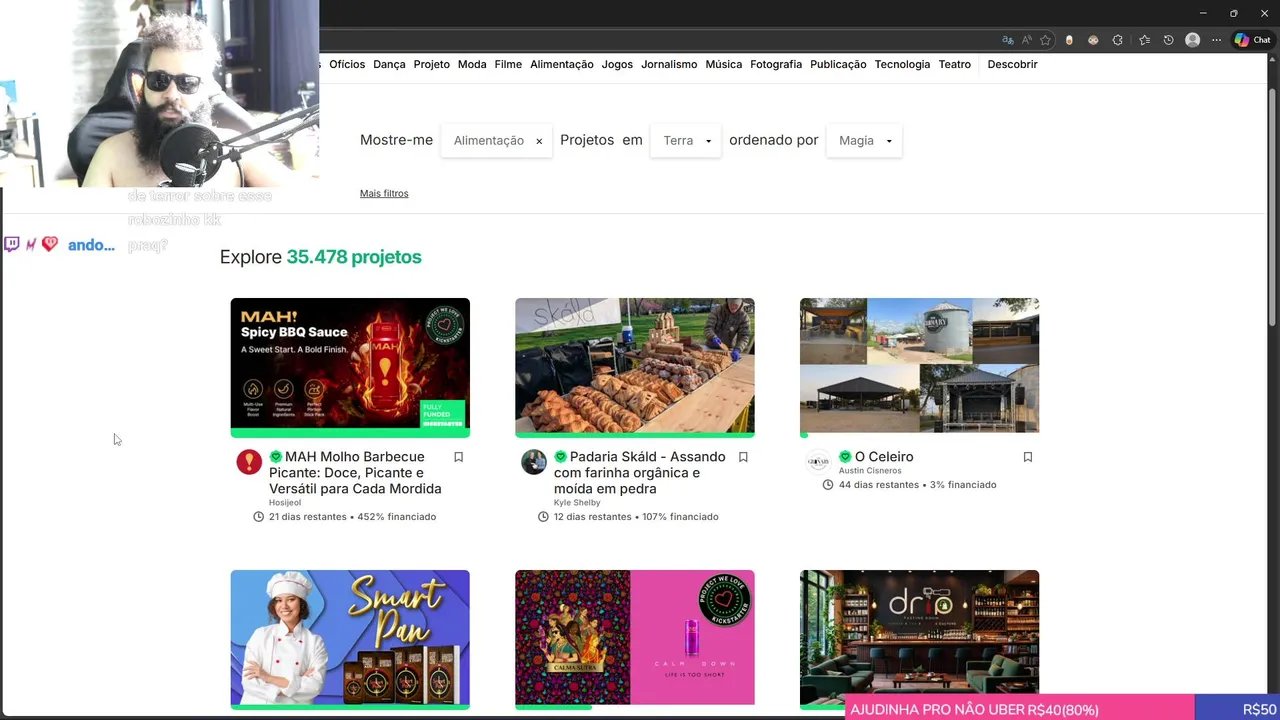Open the MAH Spicy BBQ Sauce thumbnail

(350, 365)
